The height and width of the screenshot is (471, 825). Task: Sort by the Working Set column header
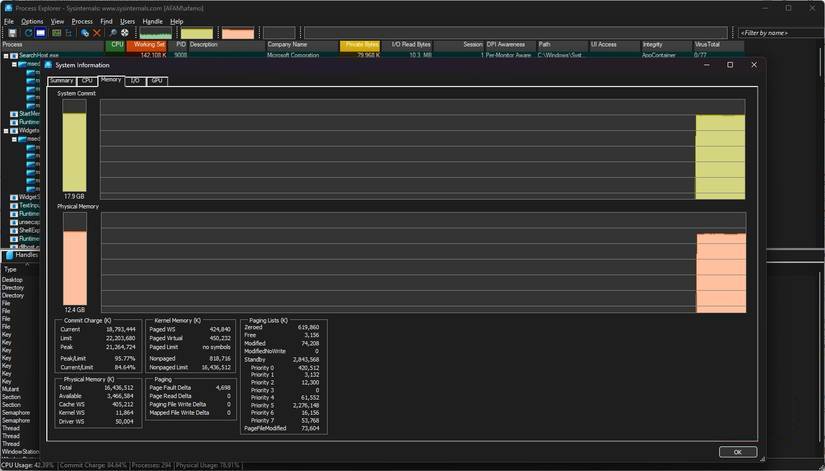coord(149,45)
